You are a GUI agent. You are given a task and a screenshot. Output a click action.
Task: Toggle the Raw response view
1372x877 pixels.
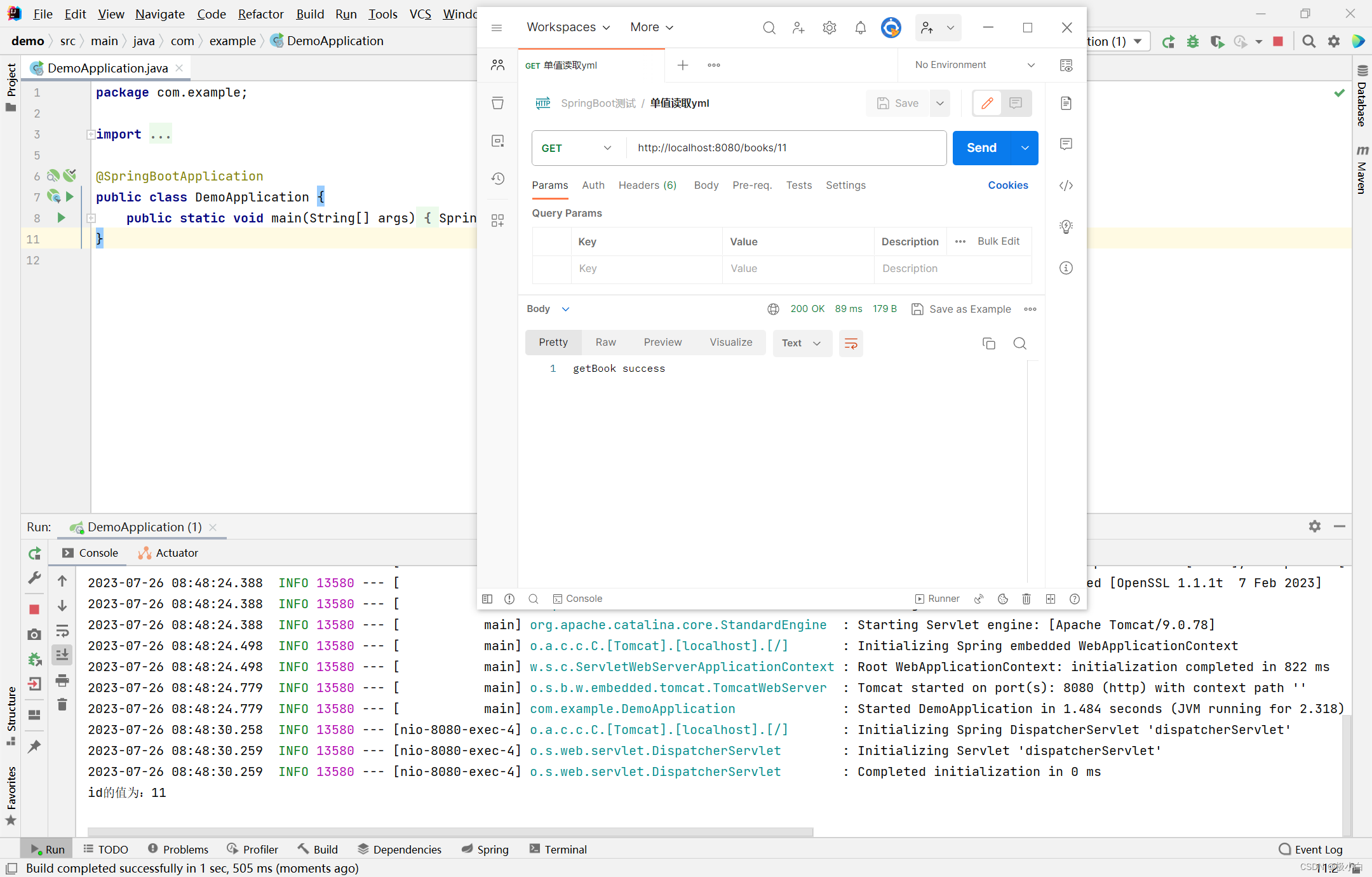pos(605,343)
